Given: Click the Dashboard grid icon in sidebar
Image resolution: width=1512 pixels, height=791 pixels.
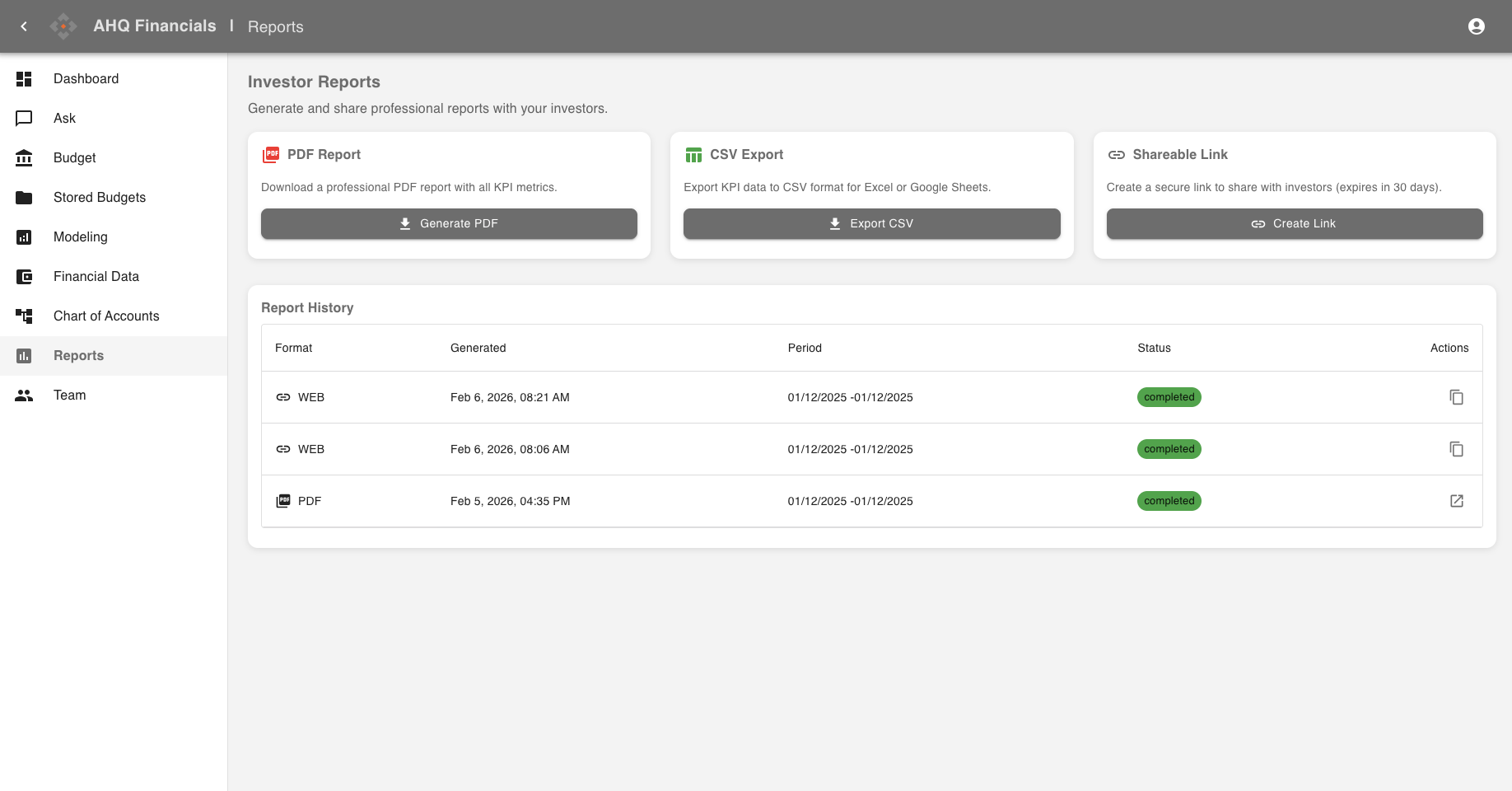Looking at the screenshot, I should [24, 79].
